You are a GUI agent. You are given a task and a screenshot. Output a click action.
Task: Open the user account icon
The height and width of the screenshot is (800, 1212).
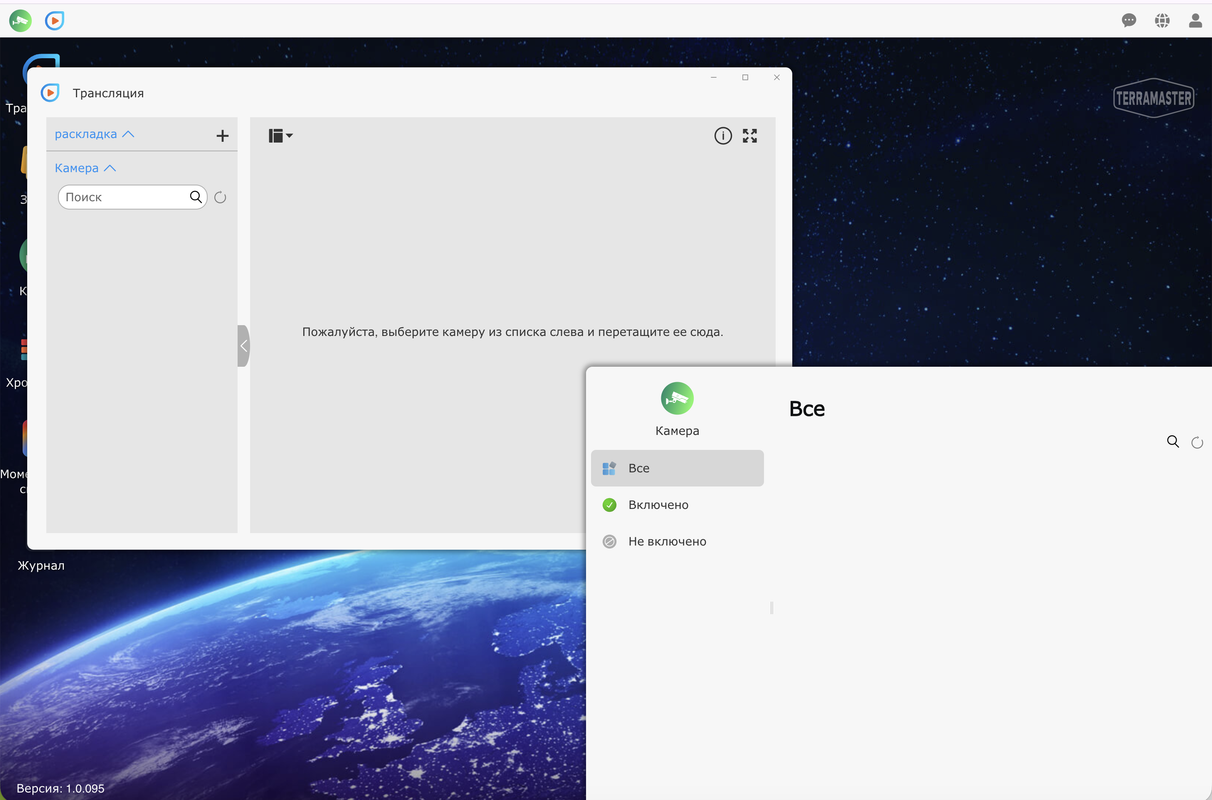(1195, 20)
